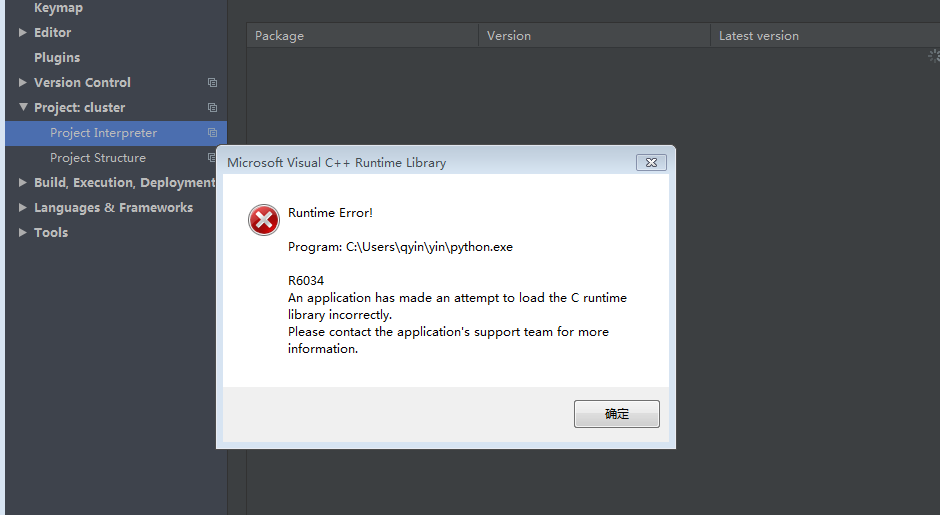Open the Plugins settings page
940x515 pixels.
pos(57,58)
